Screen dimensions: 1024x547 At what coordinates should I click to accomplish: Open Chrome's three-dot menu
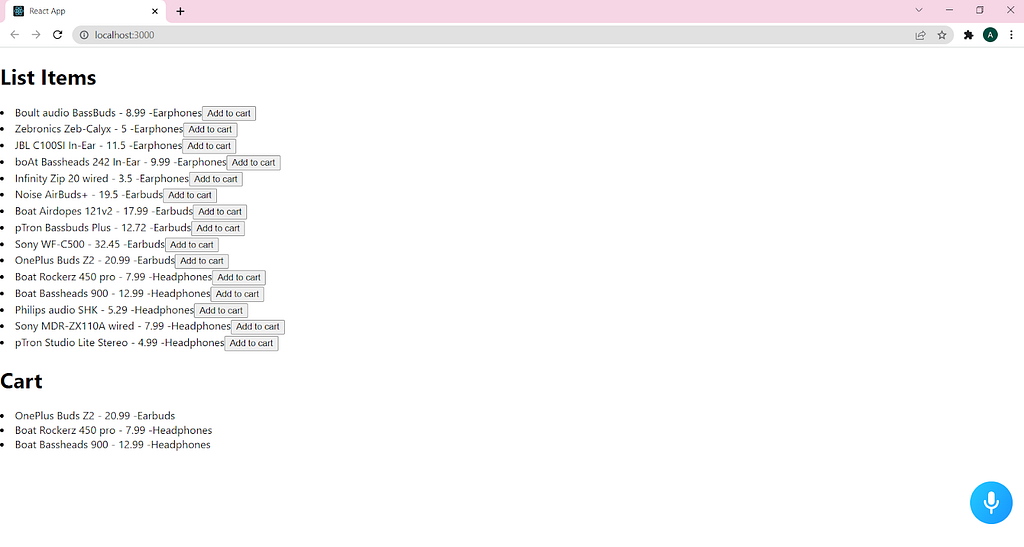1011,35
